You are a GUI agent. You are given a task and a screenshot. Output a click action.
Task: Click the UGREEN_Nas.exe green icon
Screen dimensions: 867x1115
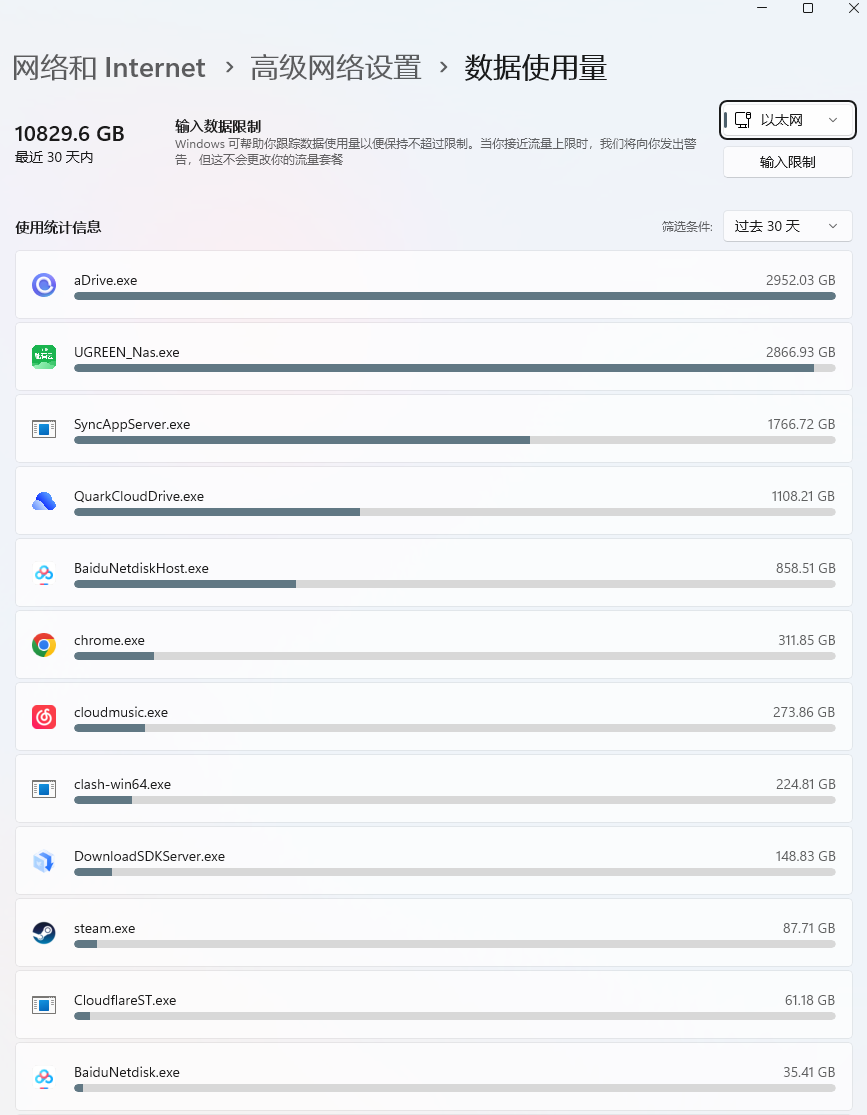pyautogui.click(x=44, y=357)
